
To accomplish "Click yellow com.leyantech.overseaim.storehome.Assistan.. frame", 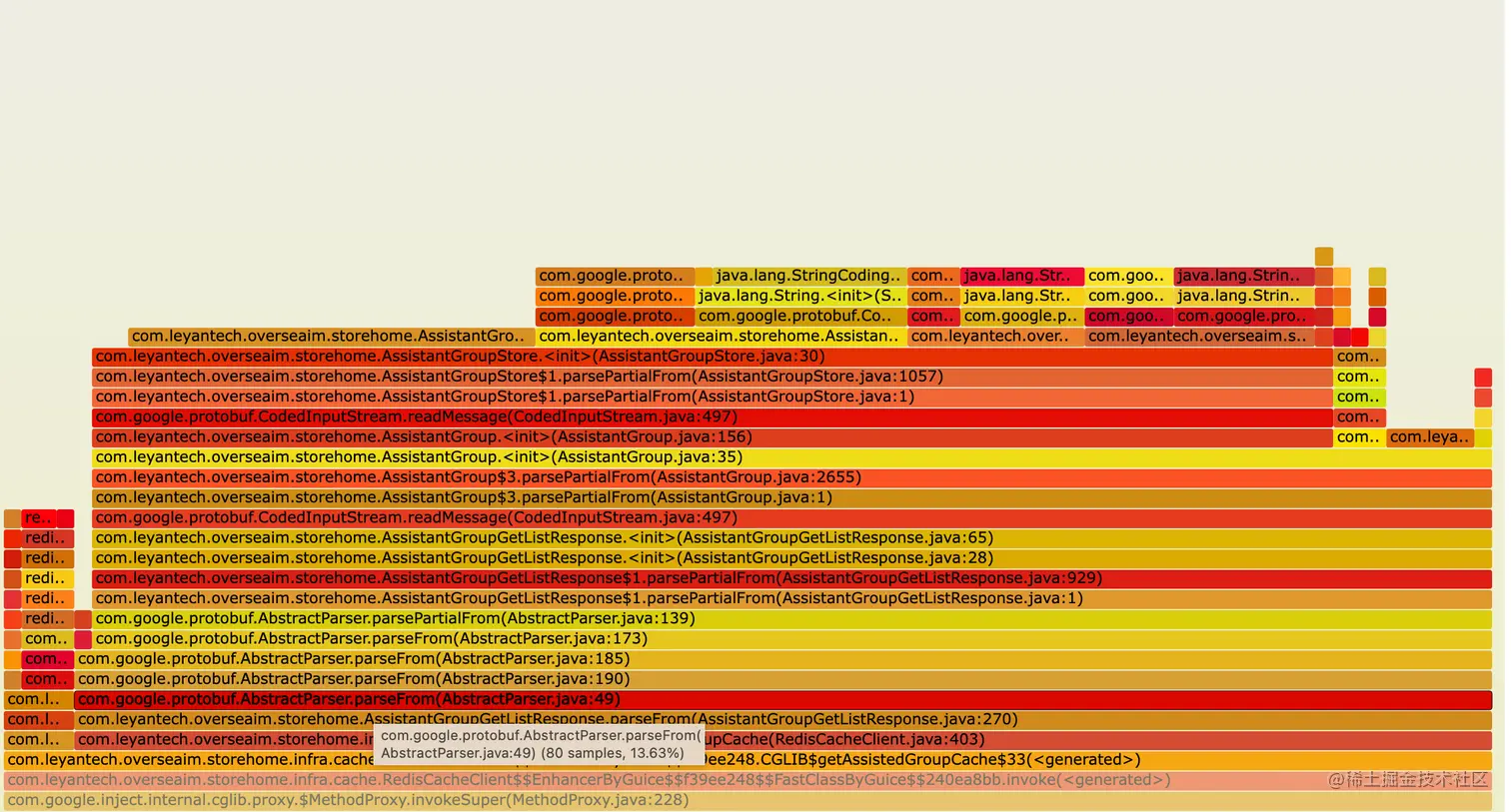I will pos(721,337).
